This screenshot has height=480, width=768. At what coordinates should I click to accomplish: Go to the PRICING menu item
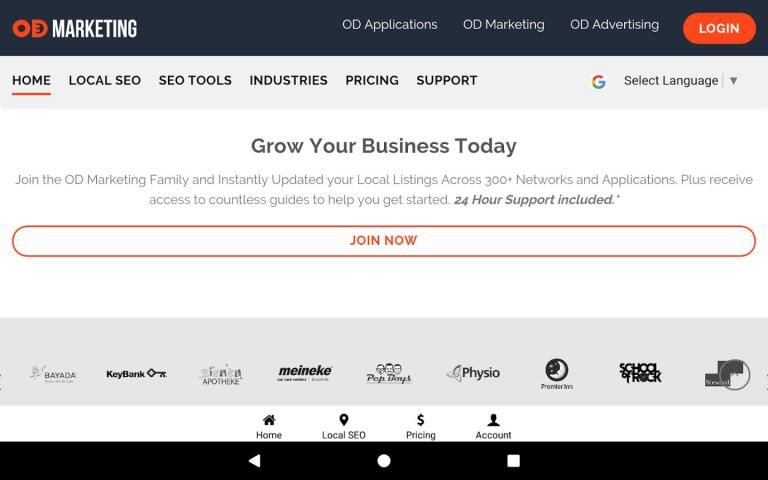click(x=372, y=80)
